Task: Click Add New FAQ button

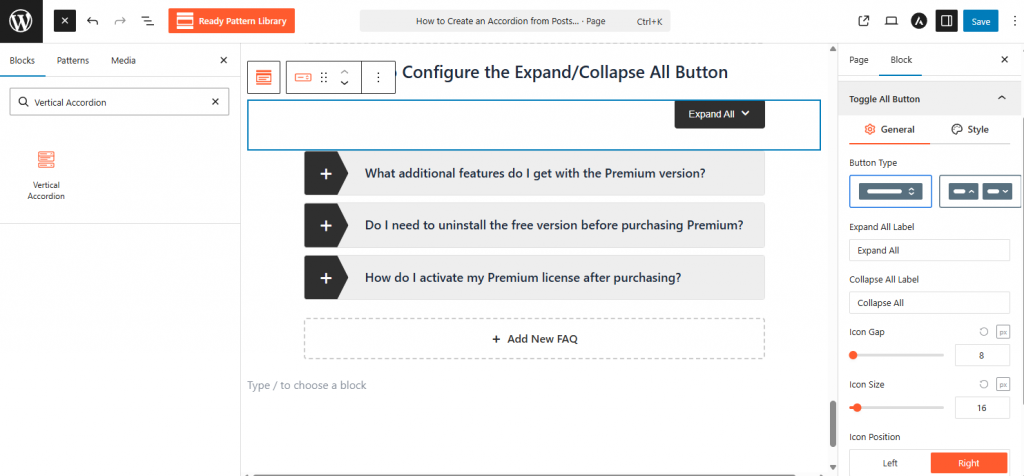Action: [x=534, y=339]
